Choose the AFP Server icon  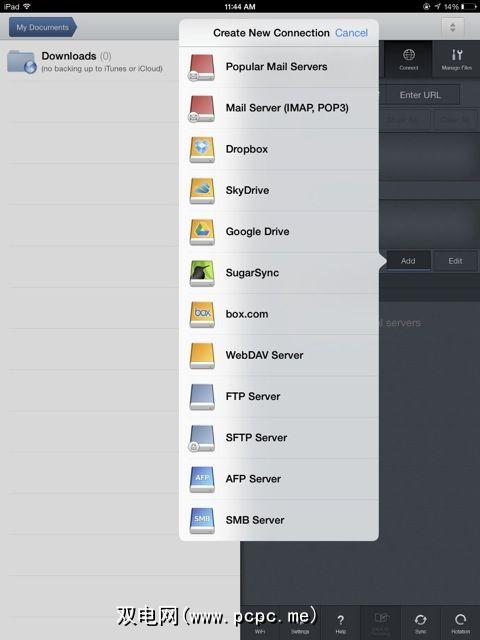tap(202, 479)
